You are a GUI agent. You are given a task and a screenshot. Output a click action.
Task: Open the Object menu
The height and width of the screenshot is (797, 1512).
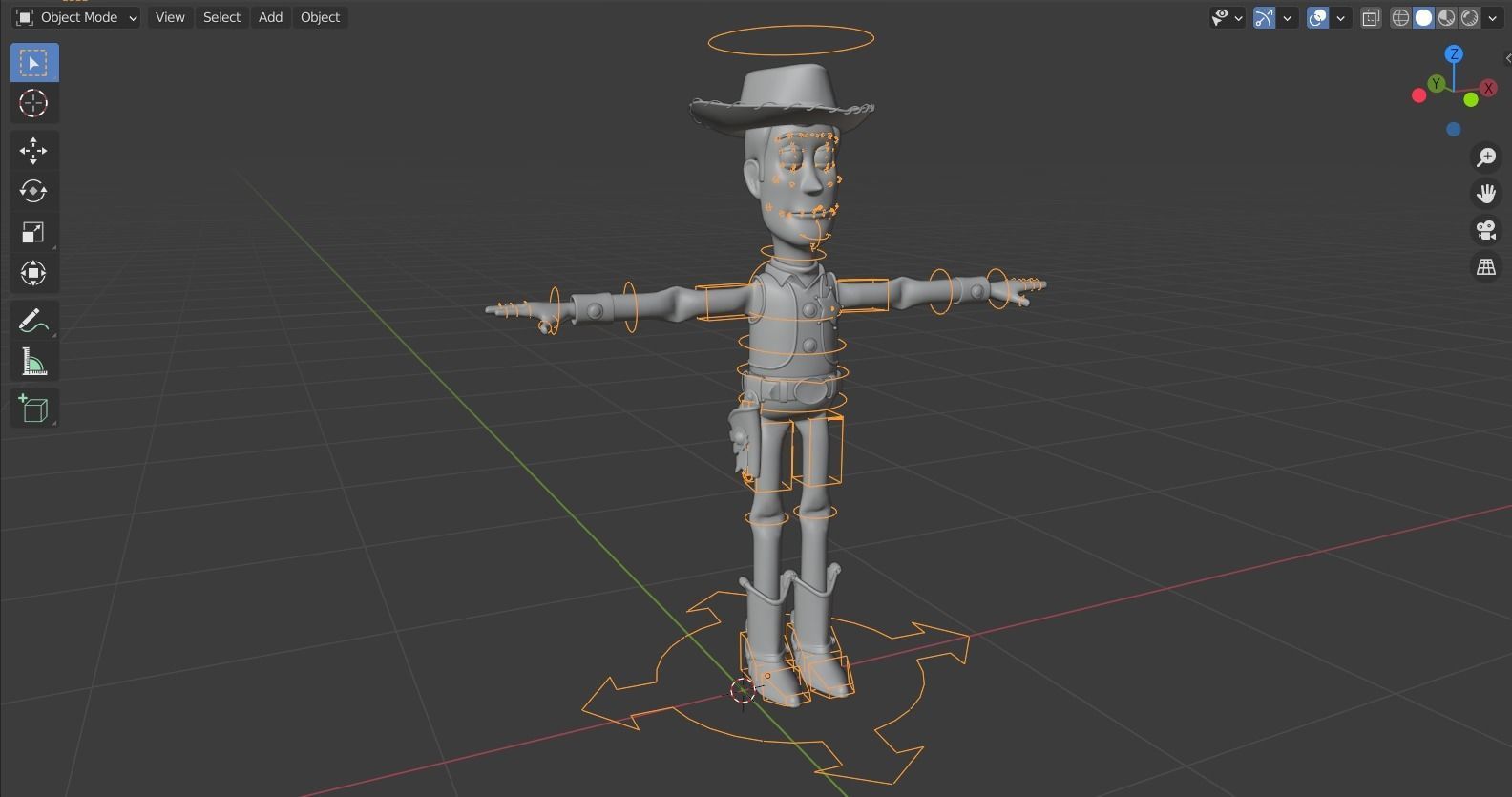(320, 17)
